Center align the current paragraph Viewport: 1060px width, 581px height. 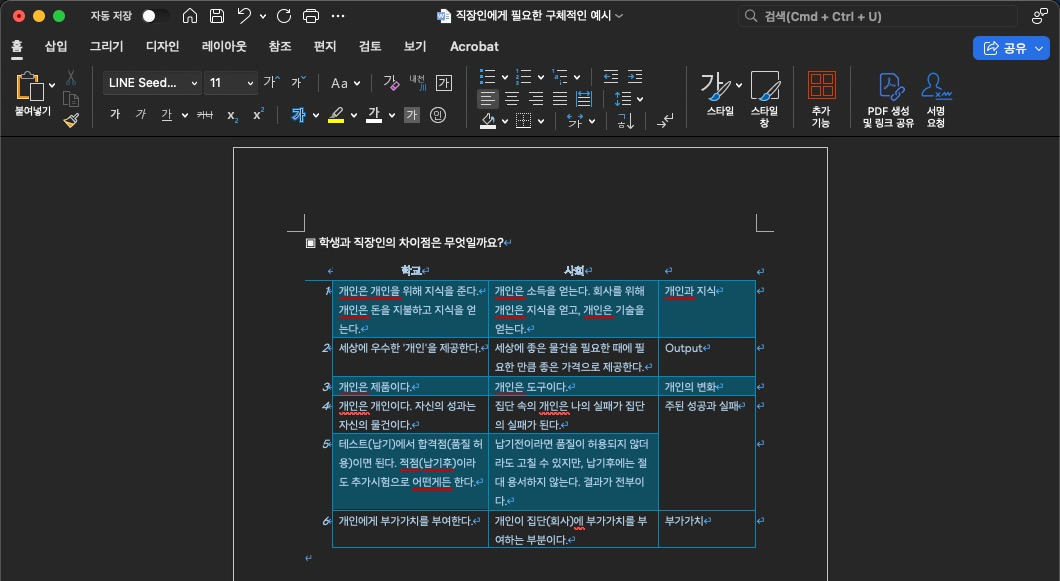point(511,97)
